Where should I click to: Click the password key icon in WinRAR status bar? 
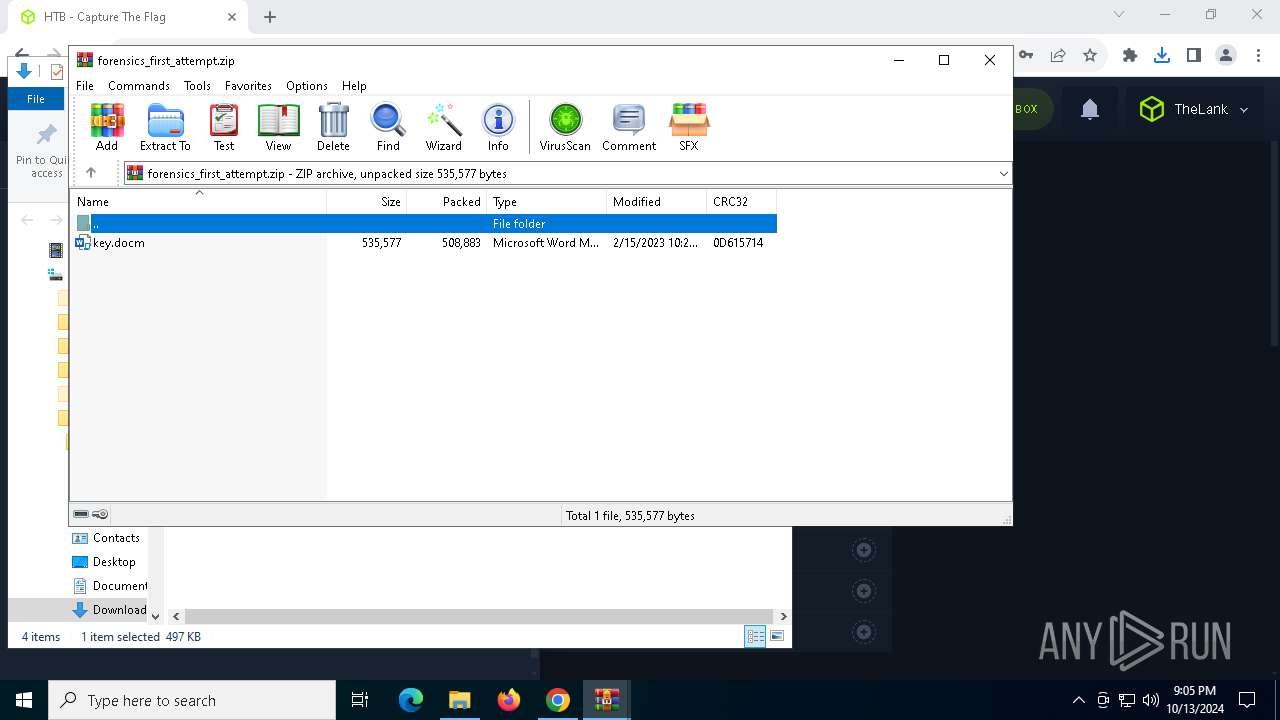pos(100,514)
